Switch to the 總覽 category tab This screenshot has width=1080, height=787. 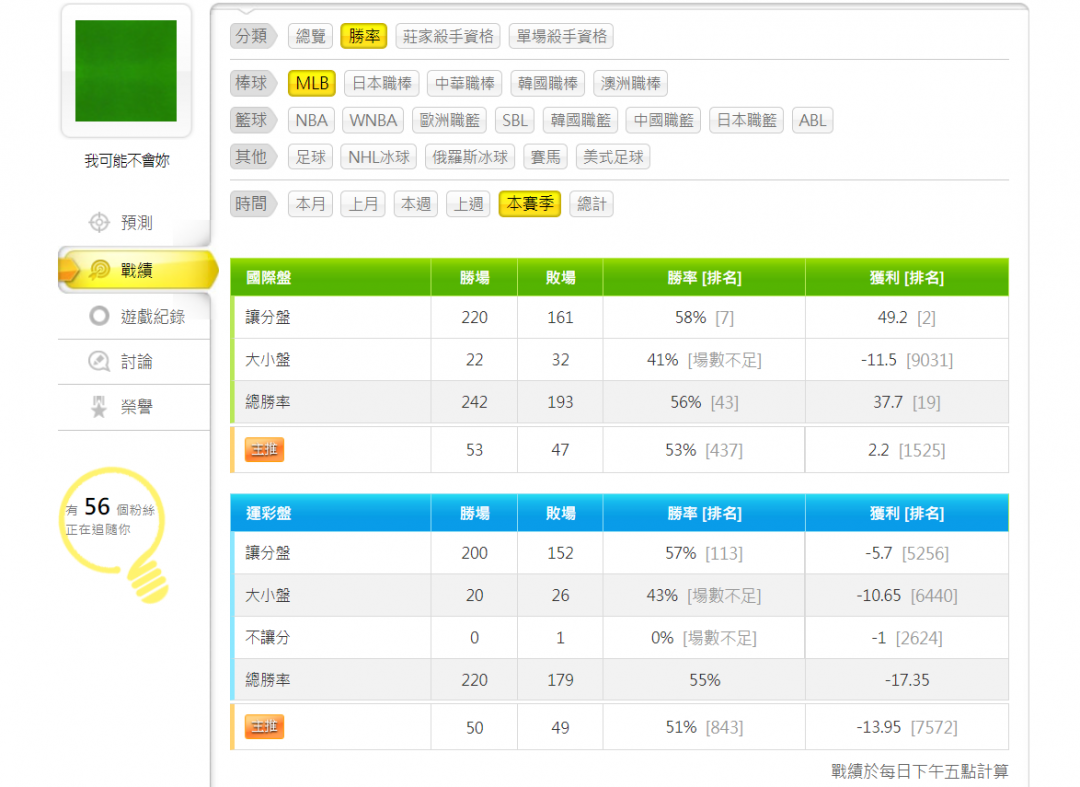click(x=311, y=36)
